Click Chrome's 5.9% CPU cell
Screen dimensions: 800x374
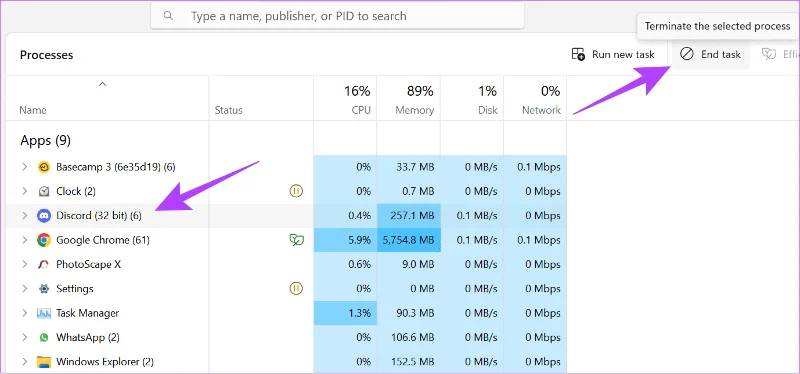[x=345, y=240]
